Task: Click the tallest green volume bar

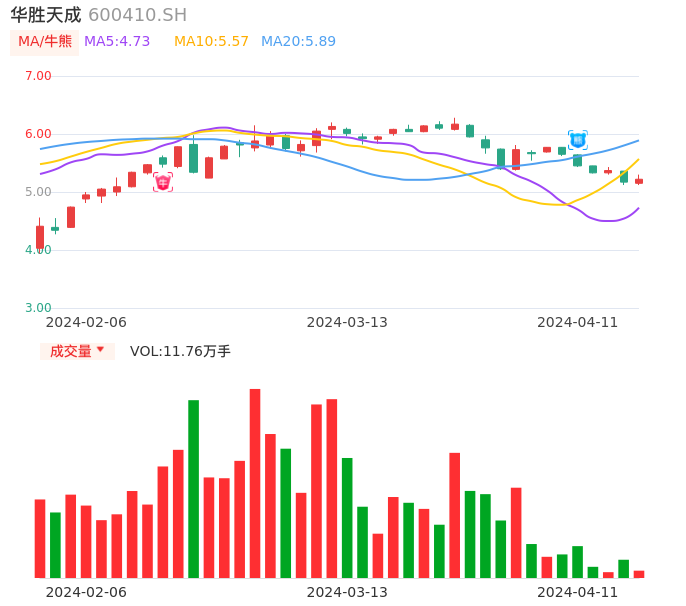Action: tap(193, 489)
